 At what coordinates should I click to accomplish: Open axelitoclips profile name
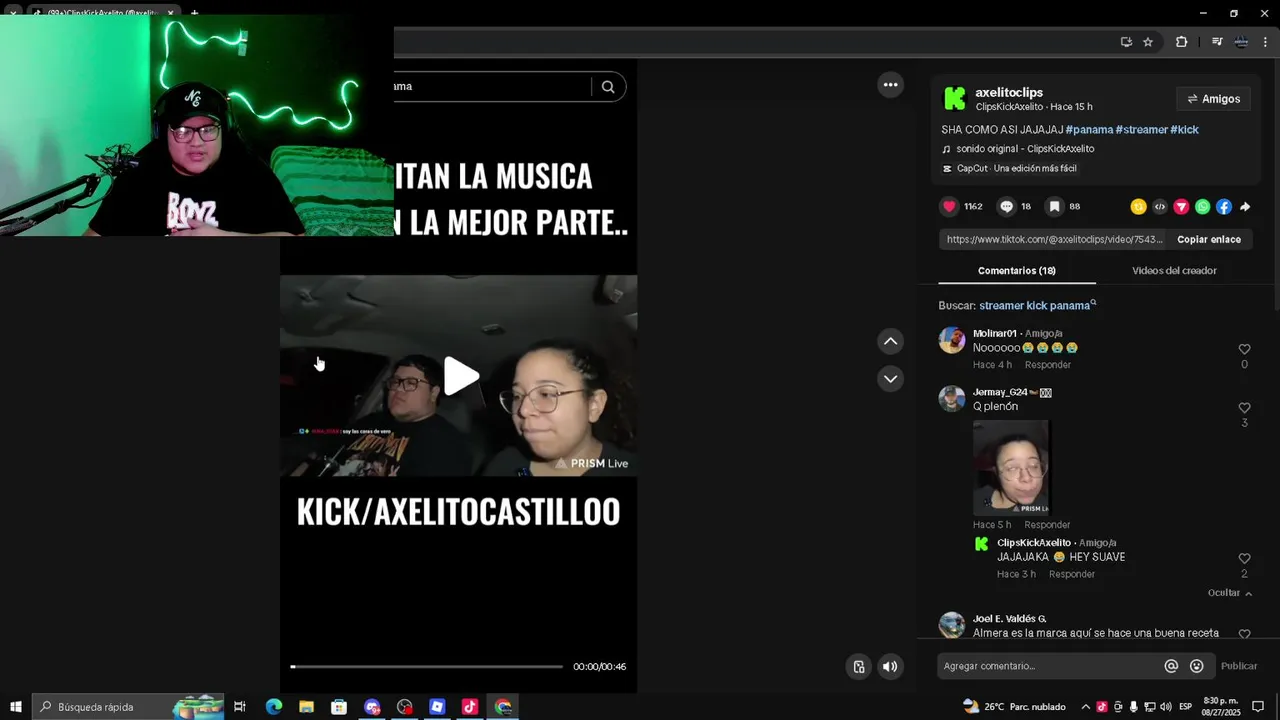1009,92
